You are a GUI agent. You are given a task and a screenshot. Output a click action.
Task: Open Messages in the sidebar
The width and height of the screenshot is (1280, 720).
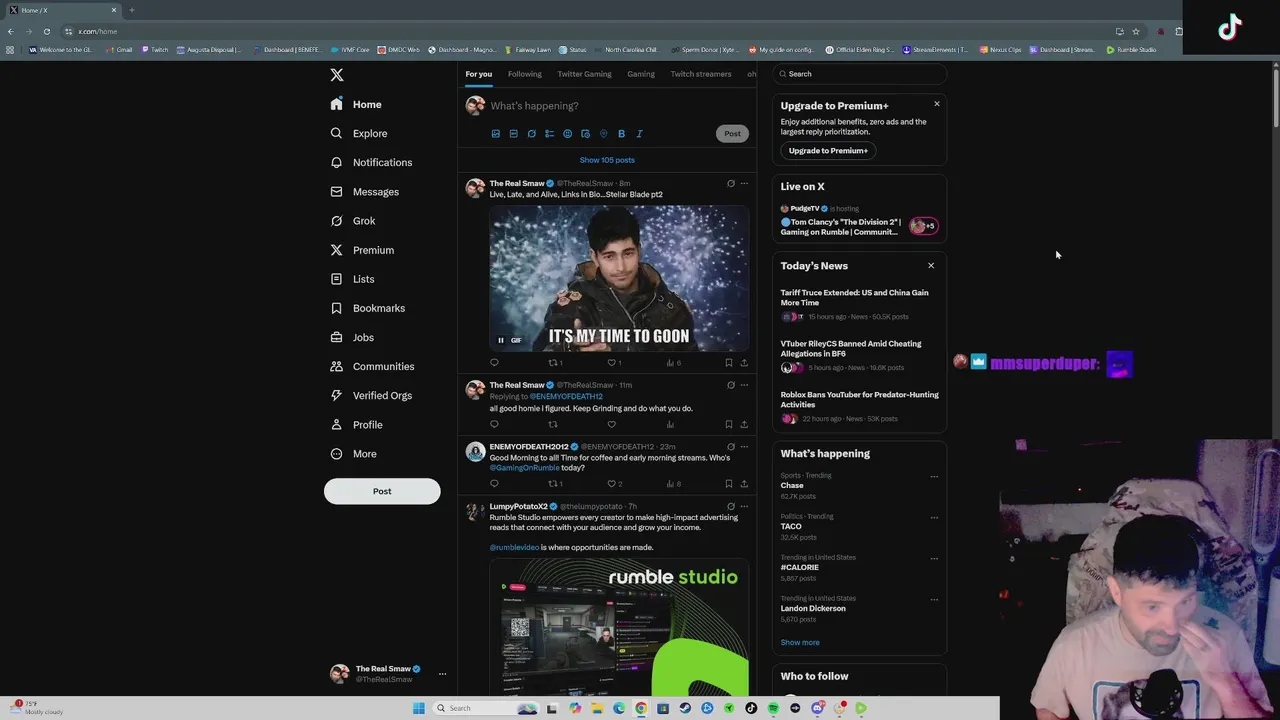pos(365,192)
